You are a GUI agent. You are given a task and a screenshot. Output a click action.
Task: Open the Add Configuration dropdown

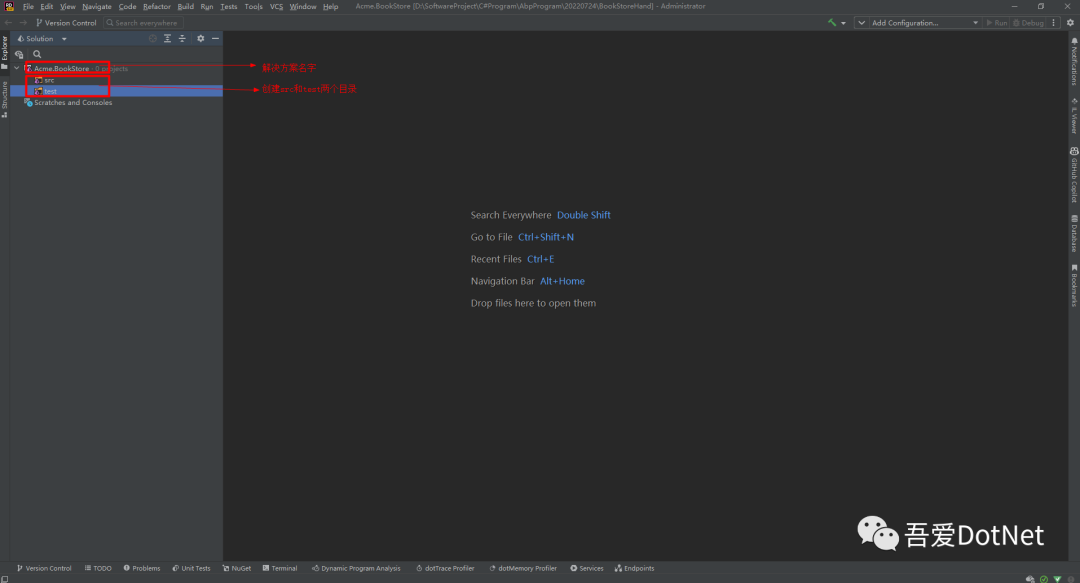pos(924,23)
